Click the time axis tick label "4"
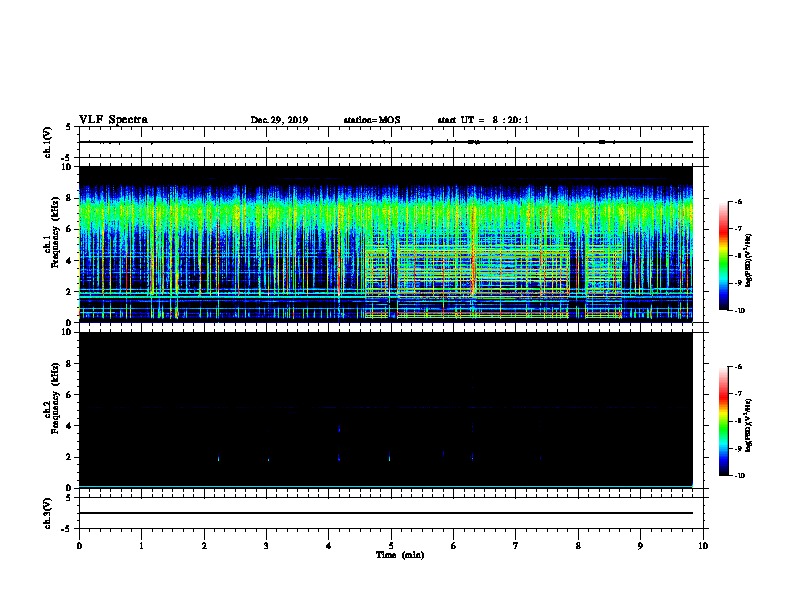Image resolution: width=792 pixels, height=612 pixels. 329,546
